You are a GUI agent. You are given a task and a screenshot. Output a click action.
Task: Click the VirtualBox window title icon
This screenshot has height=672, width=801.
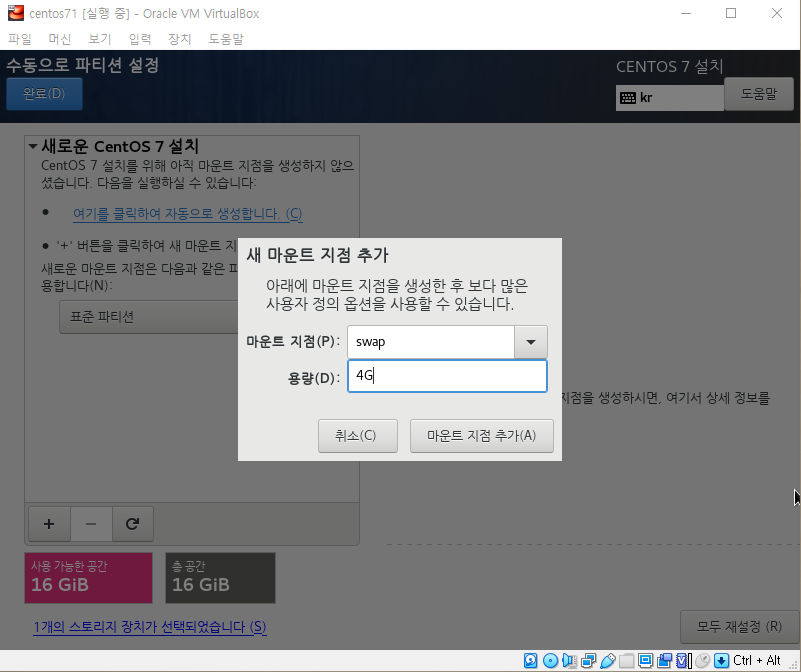pyautogui.click(x=16, y=13)
